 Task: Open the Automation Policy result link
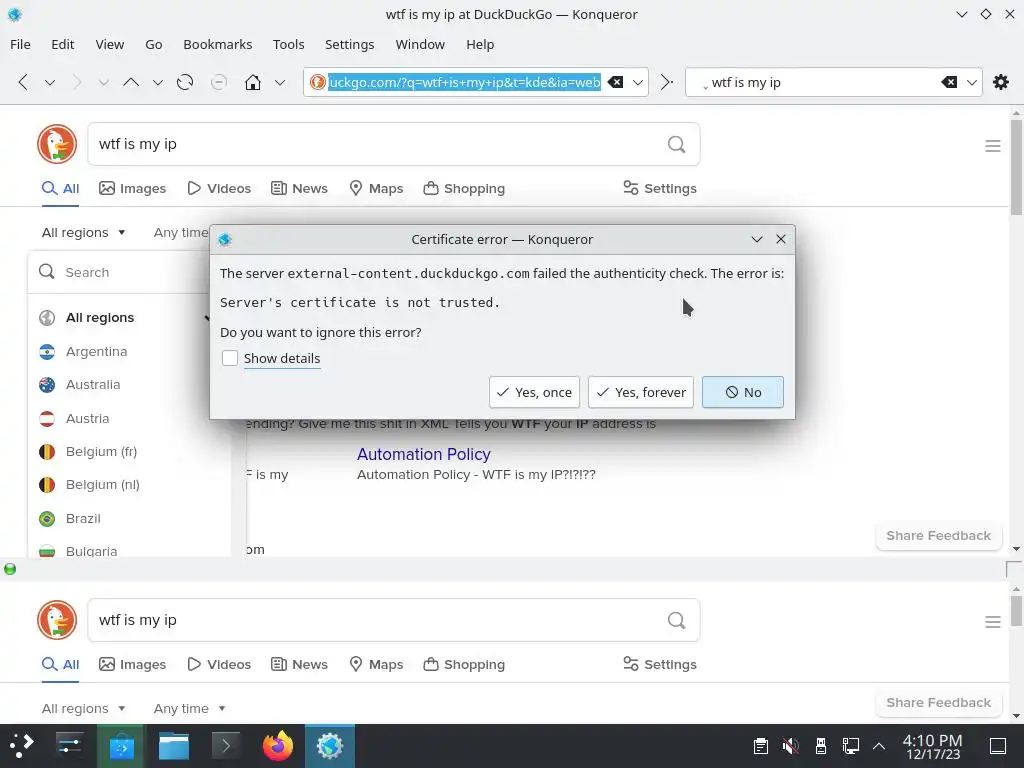point(423,454)
